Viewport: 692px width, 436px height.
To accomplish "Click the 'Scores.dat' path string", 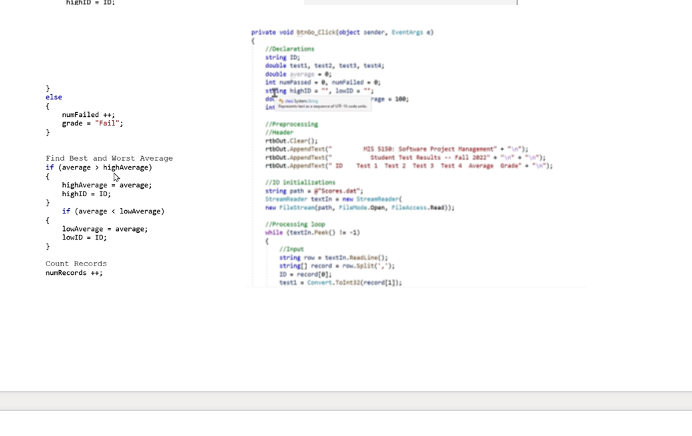I will [x=338, y=191].
